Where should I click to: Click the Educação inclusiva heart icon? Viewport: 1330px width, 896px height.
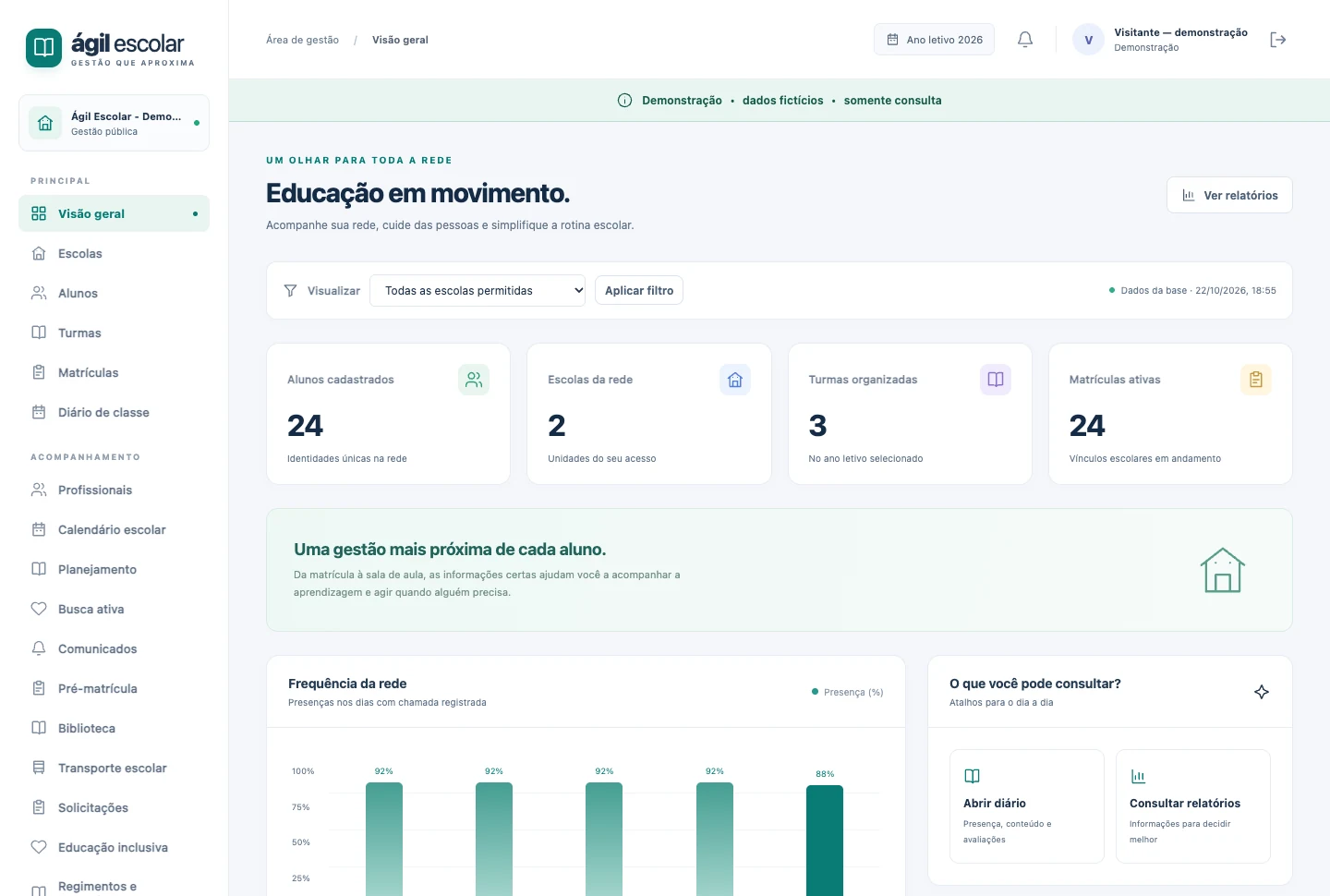tap(39, 847)
